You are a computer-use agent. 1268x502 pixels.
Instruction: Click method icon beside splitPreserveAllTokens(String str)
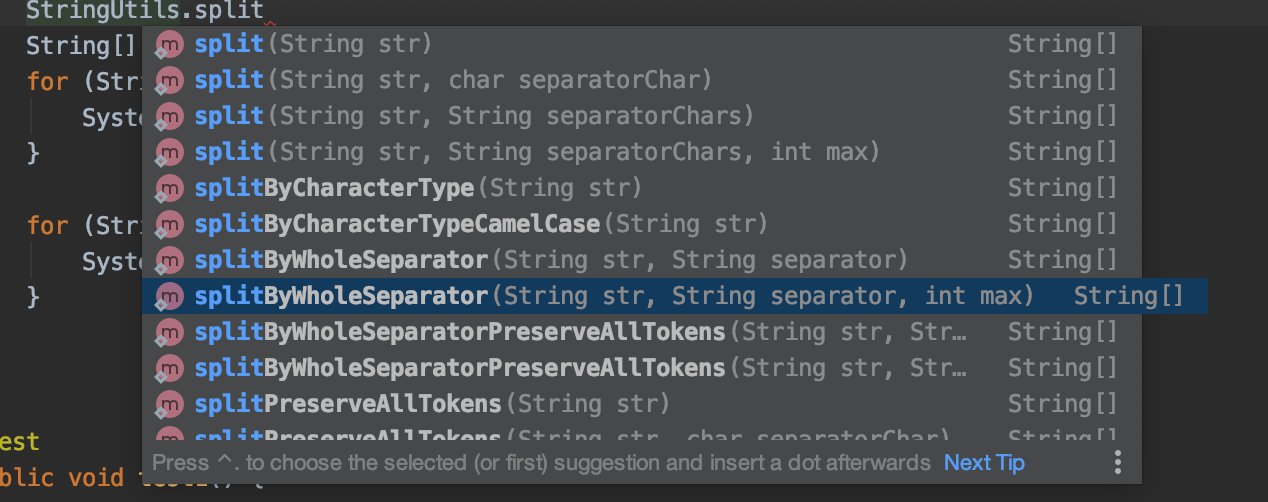(171, 404)
